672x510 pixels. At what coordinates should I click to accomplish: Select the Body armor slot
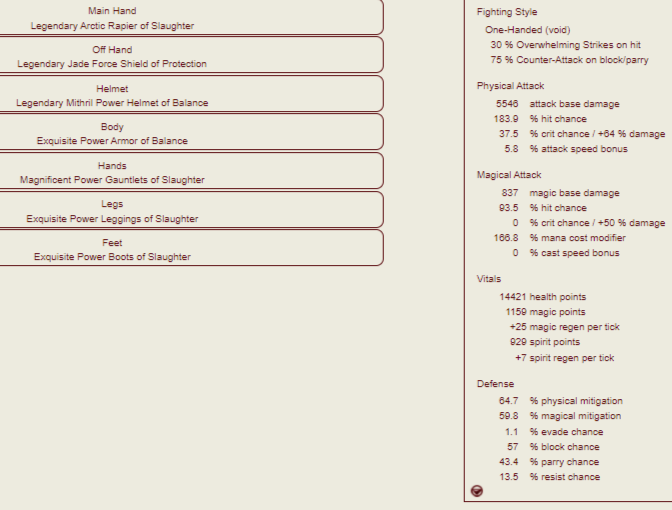click(x=112, y=133)
